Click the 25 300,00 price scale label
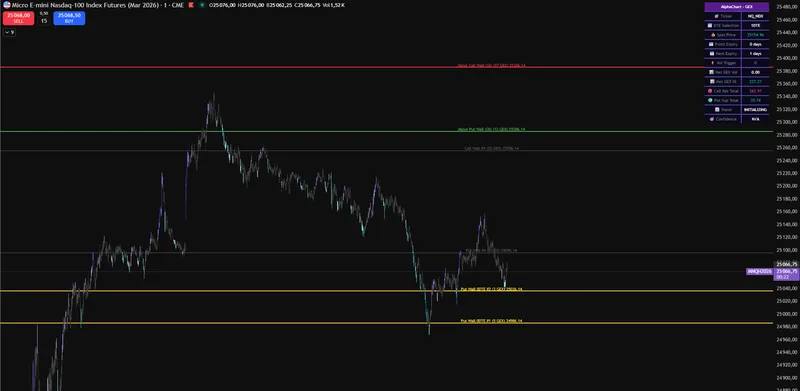Image resolution: width=800 pixels, height=391 pixels. tap(787, 122)
